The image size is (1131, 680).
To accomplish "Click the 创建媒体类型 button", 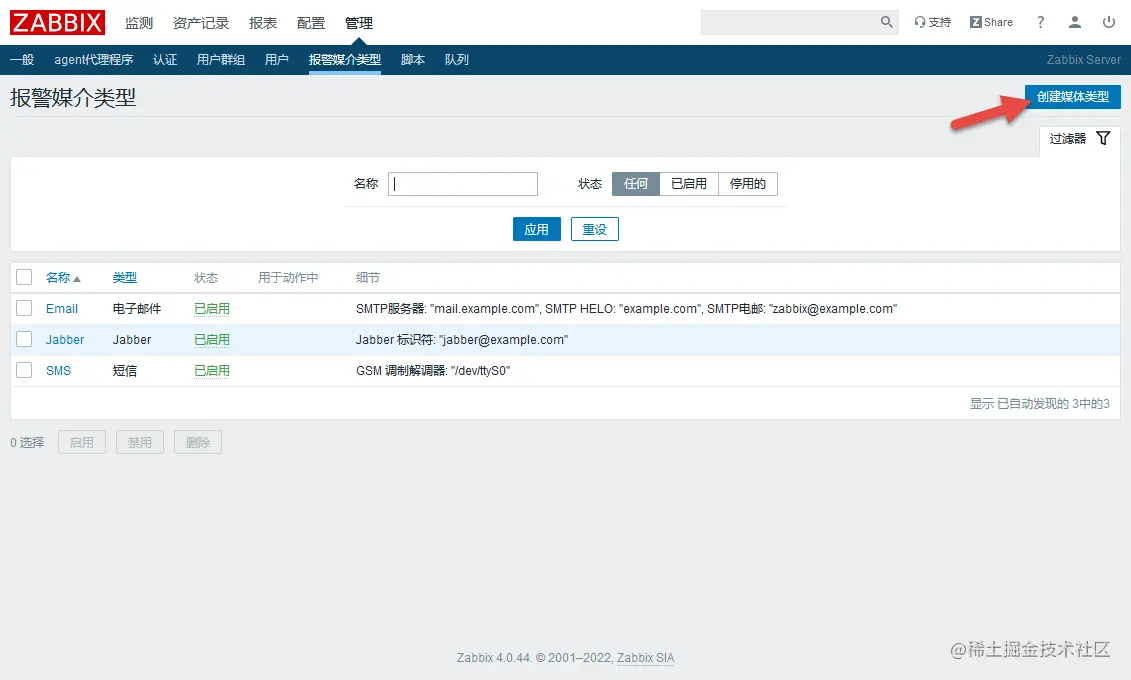I will point(1073,97).
